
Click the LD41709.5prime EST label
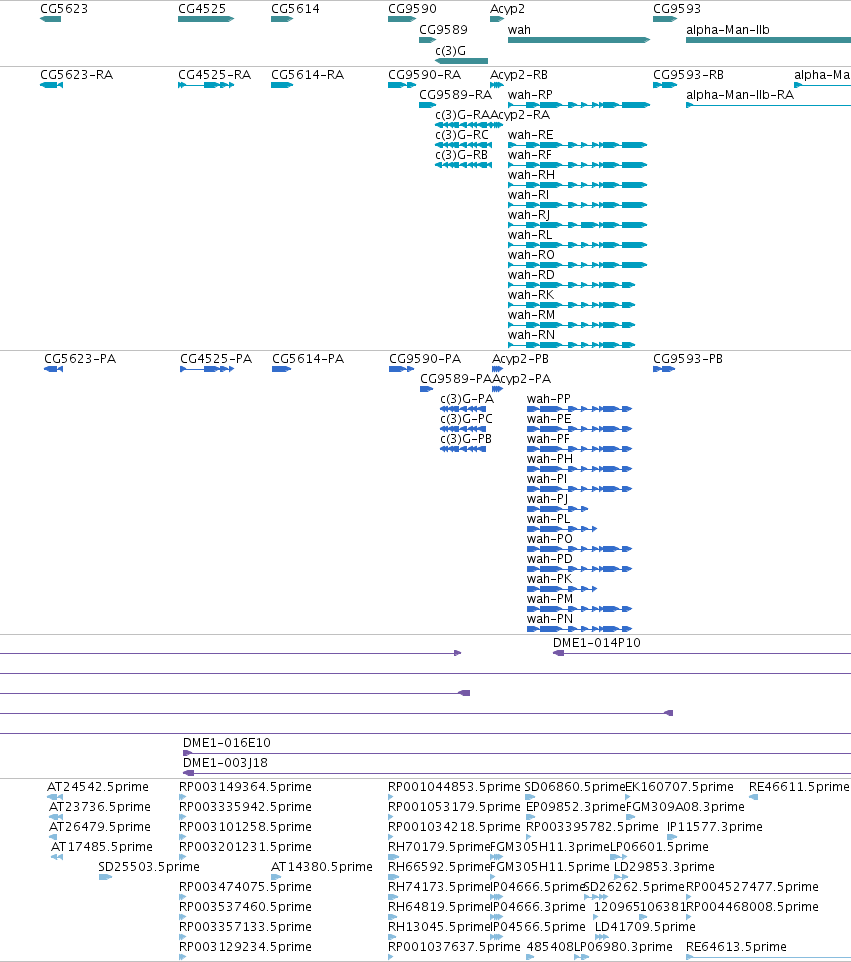(x=645, y=926)
